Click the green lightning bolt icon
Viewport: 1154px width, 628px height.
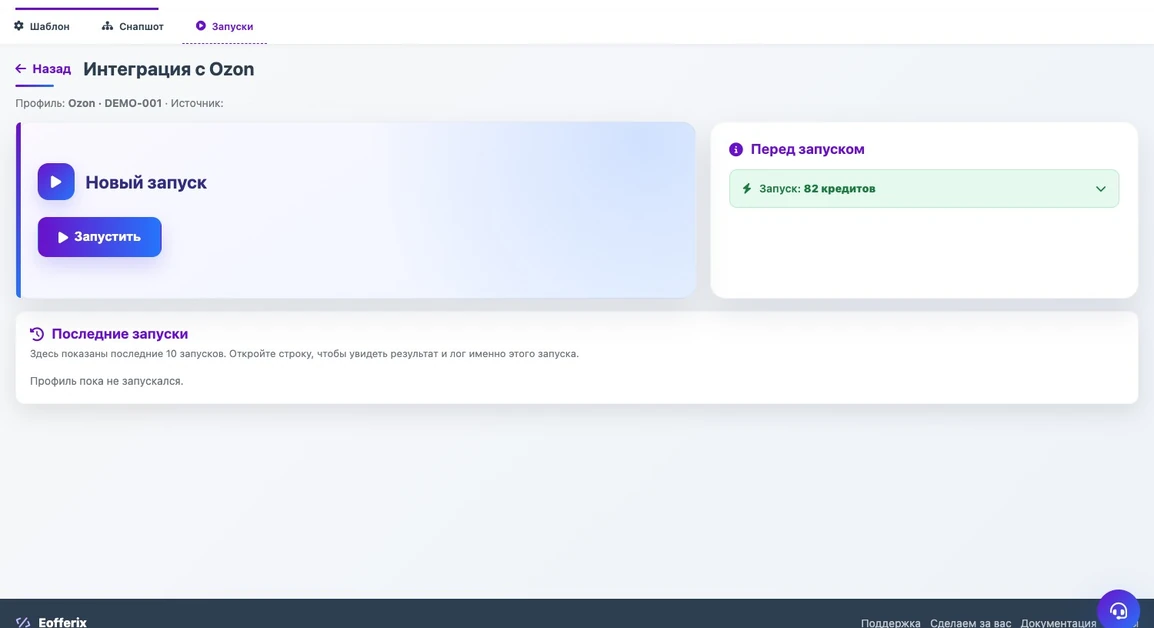(747, 188)
